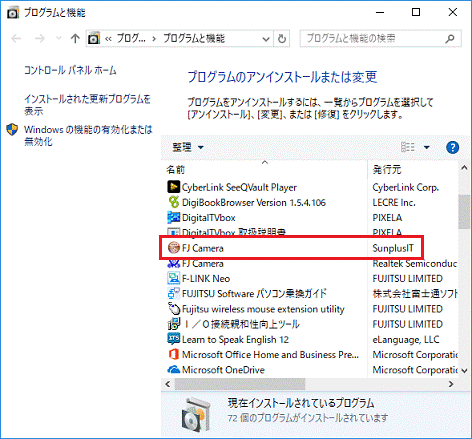The image size is (472, 439).
Task: Open the recent locations dropdown arrow
Action: (x=59, y=39)
